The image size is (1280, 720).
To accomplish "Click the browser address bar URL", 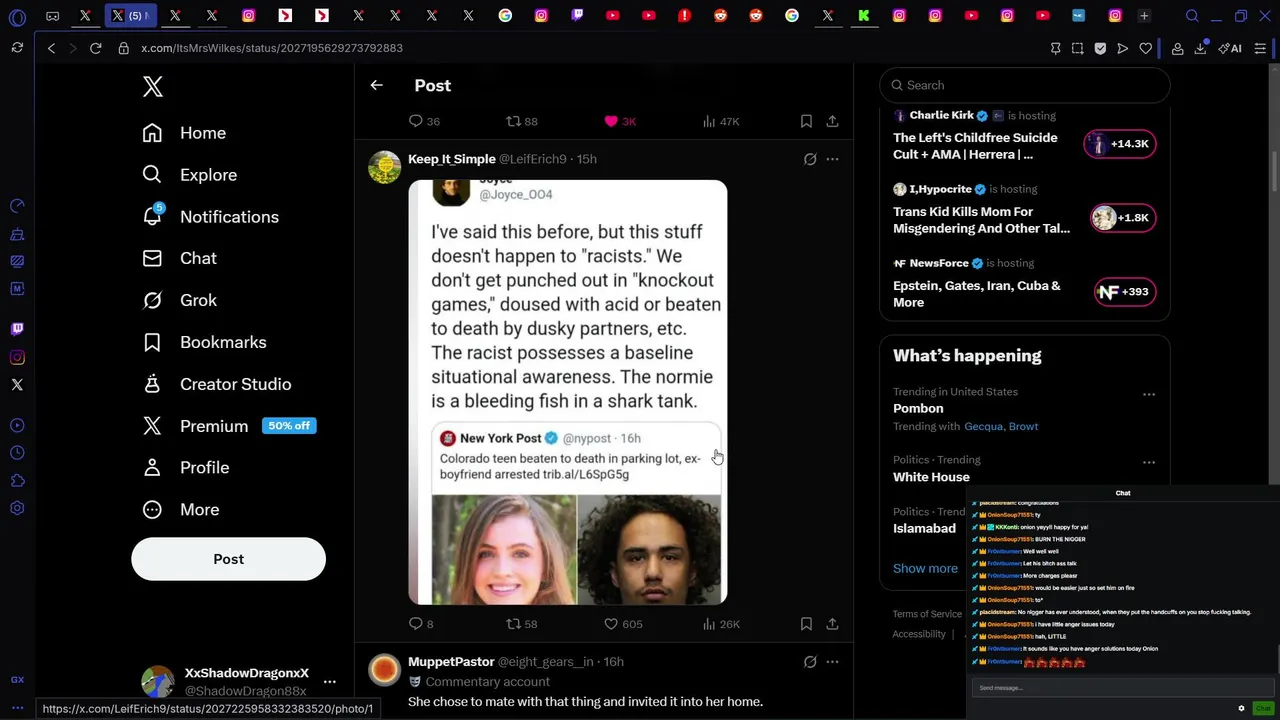I will [272, 48].
